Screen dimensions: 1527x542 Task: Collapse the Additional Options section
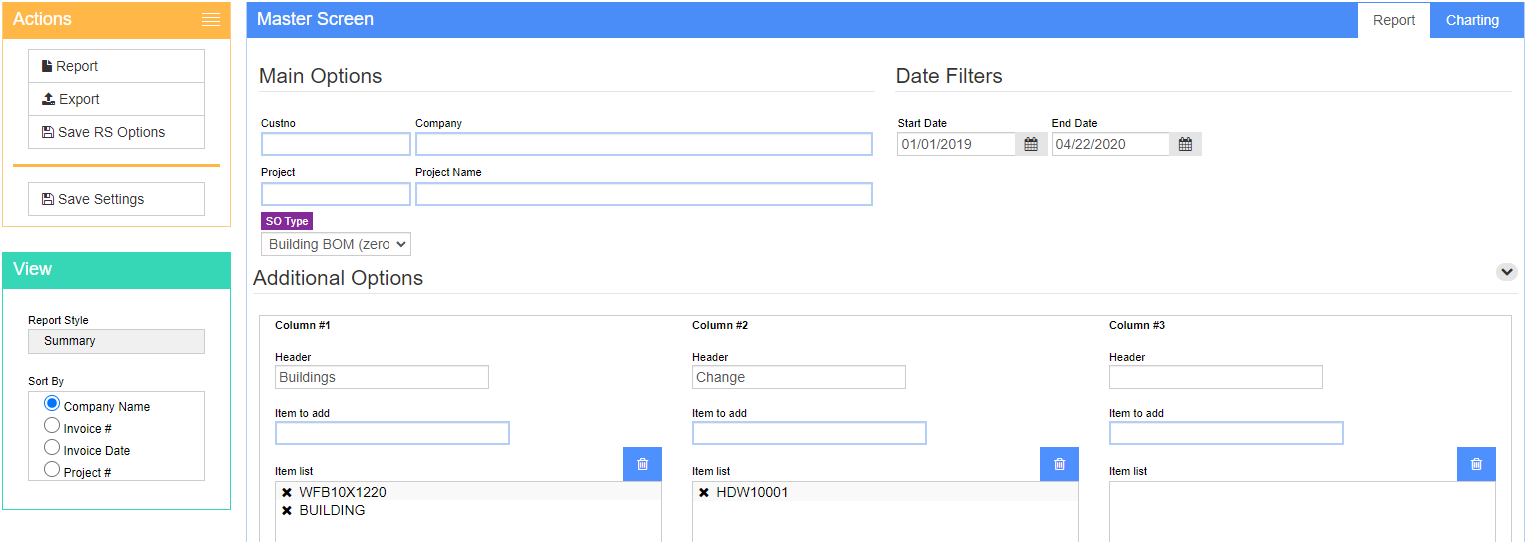1506,272
